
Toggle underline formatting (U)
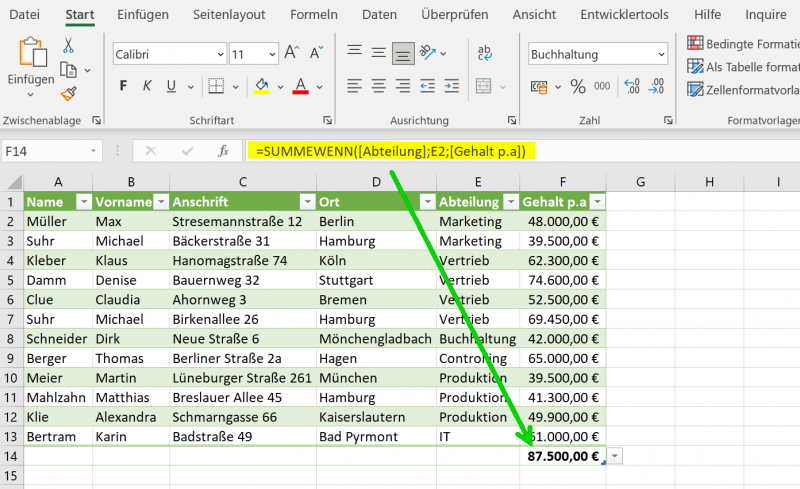pyautogui.click(x=171, y=86)
